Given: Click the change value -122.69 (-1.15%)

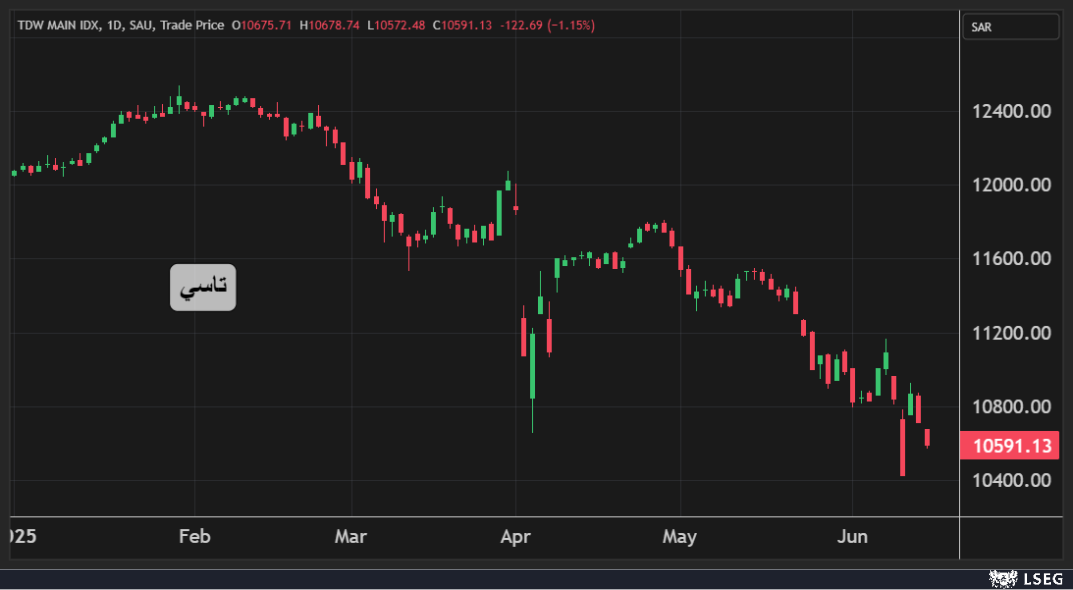Looking at the screenshot, I should [547, 25].
